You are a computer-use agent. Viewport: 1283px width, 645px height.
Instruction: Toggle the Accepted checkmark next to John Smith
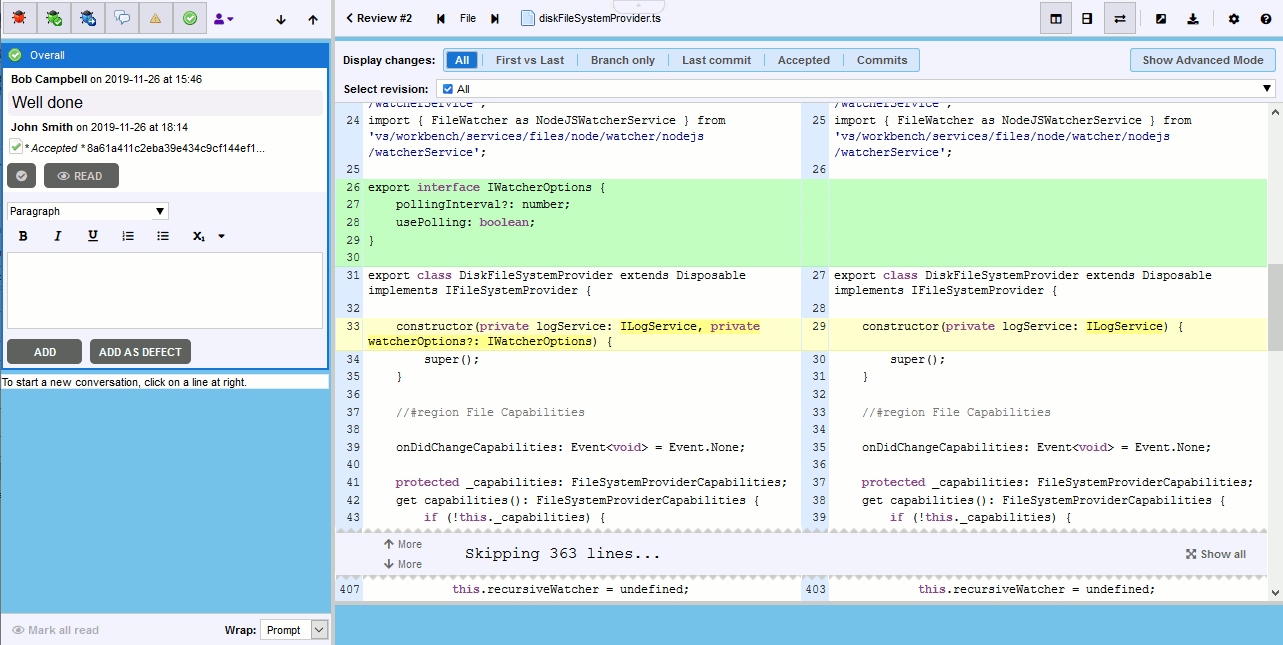tap(14, 146)
